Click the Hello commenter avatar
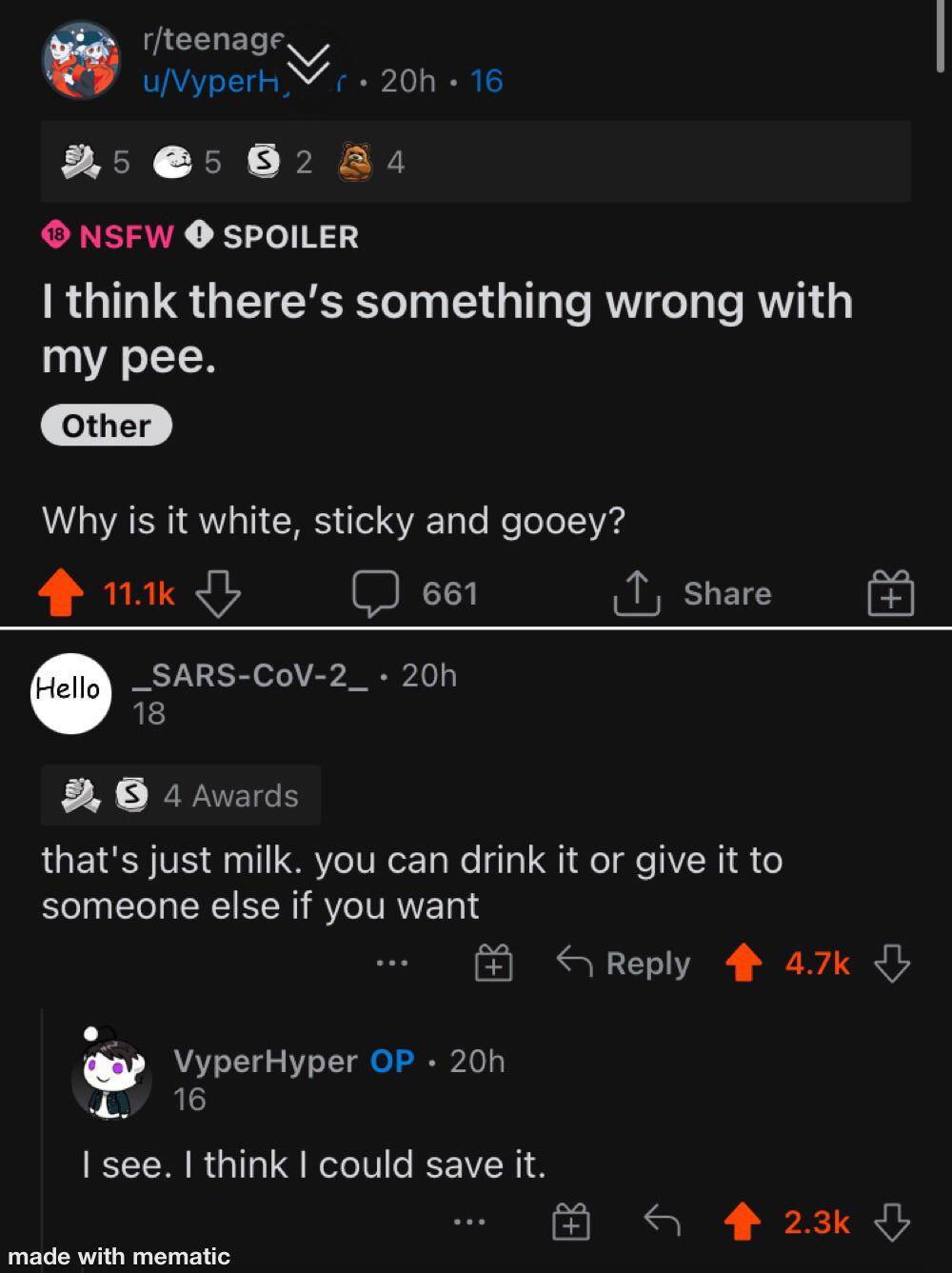The image size is (952, 1273). (71, 693)
